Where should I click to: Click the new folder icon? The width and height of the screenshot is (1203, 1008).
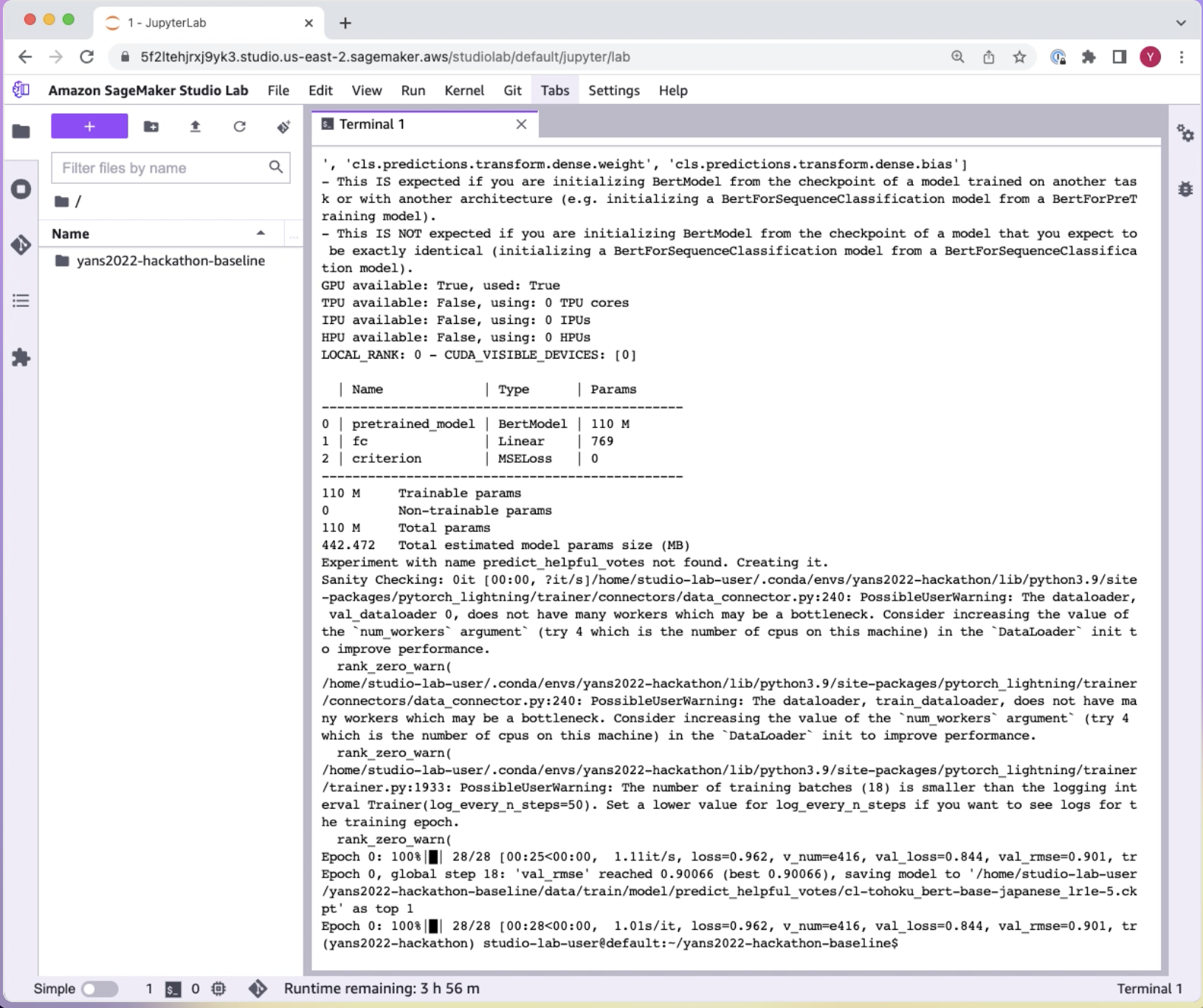(151, 127)
